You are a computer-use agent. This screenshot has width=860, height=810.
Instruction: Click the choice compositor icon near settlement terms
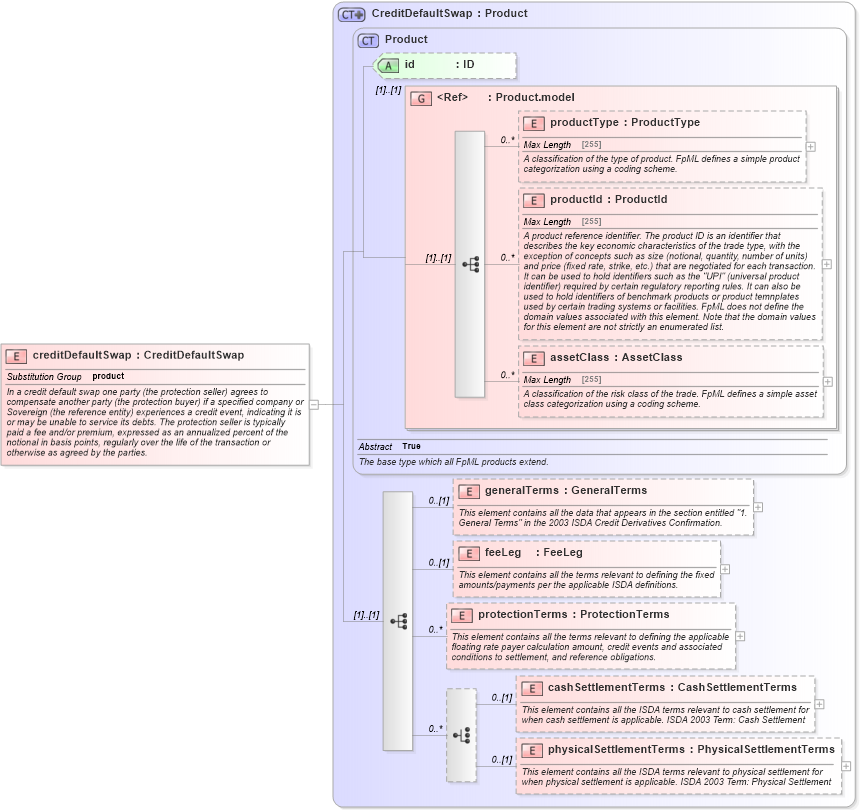pyautogui.click(x=462, y=735)
